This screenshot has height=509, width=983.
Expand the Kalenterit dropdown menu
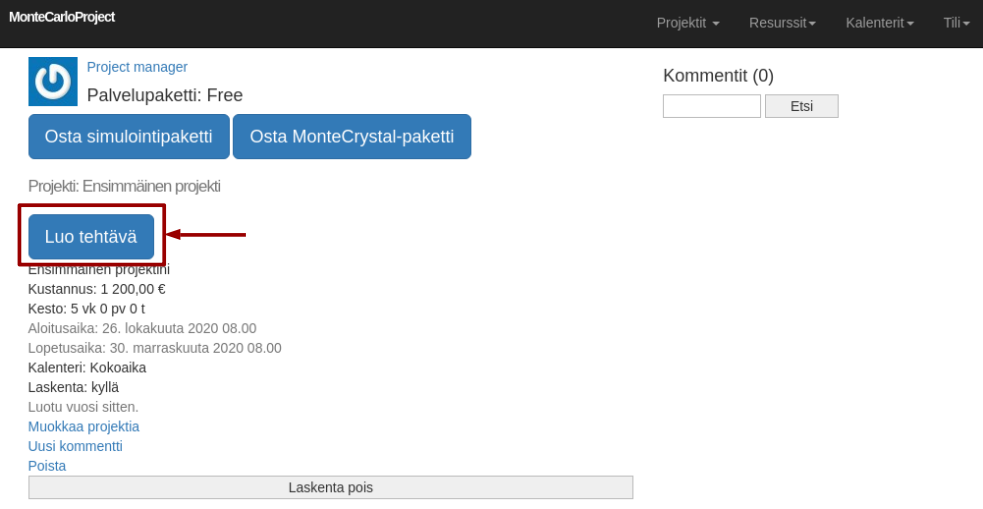pos(879,23)
